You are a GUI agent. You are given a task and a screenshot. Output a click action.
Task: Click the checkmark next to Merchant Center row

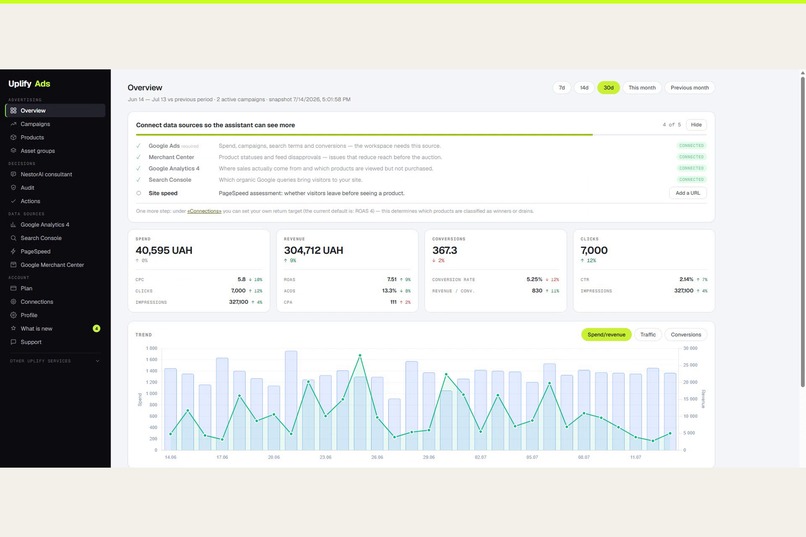point(138,157)
